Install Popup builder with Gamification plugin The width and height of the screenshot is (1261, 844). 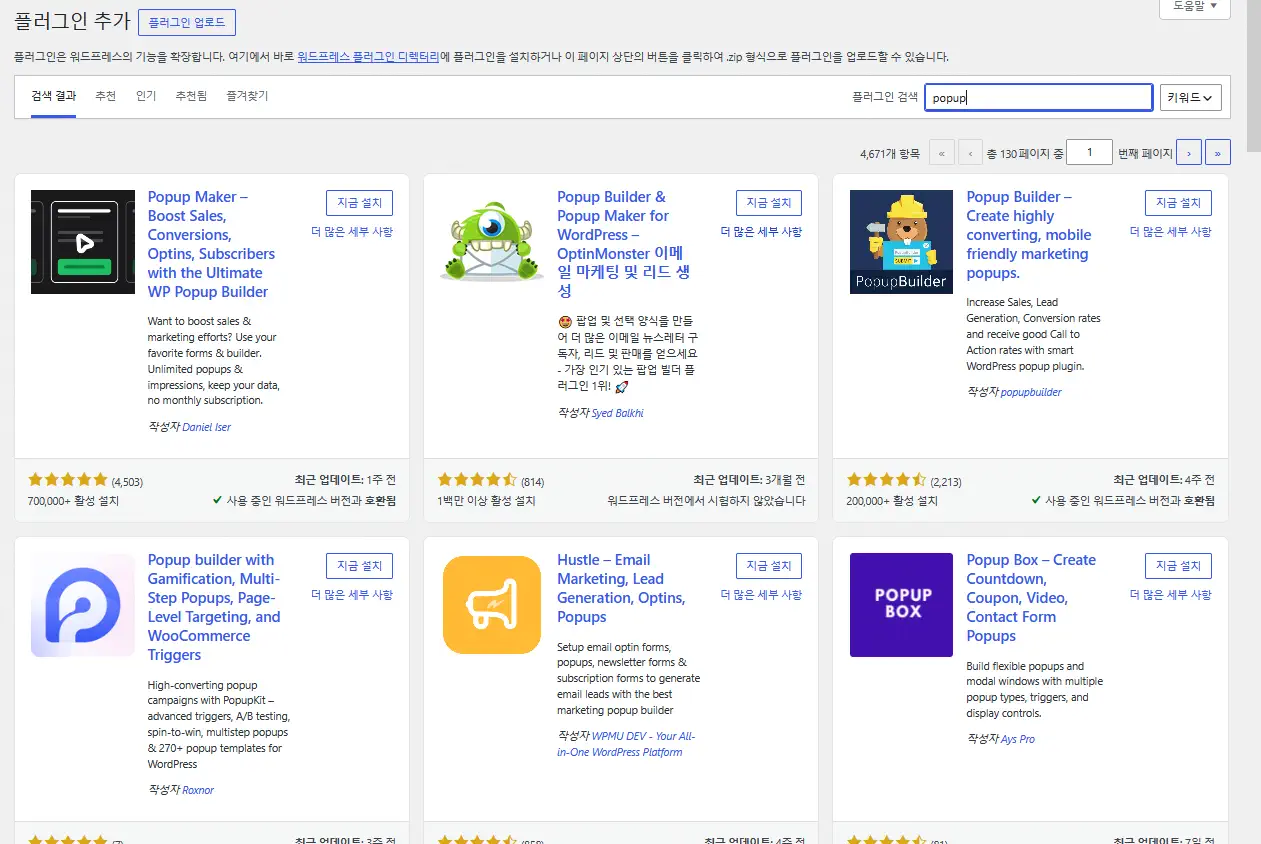[x=359, y=566]
